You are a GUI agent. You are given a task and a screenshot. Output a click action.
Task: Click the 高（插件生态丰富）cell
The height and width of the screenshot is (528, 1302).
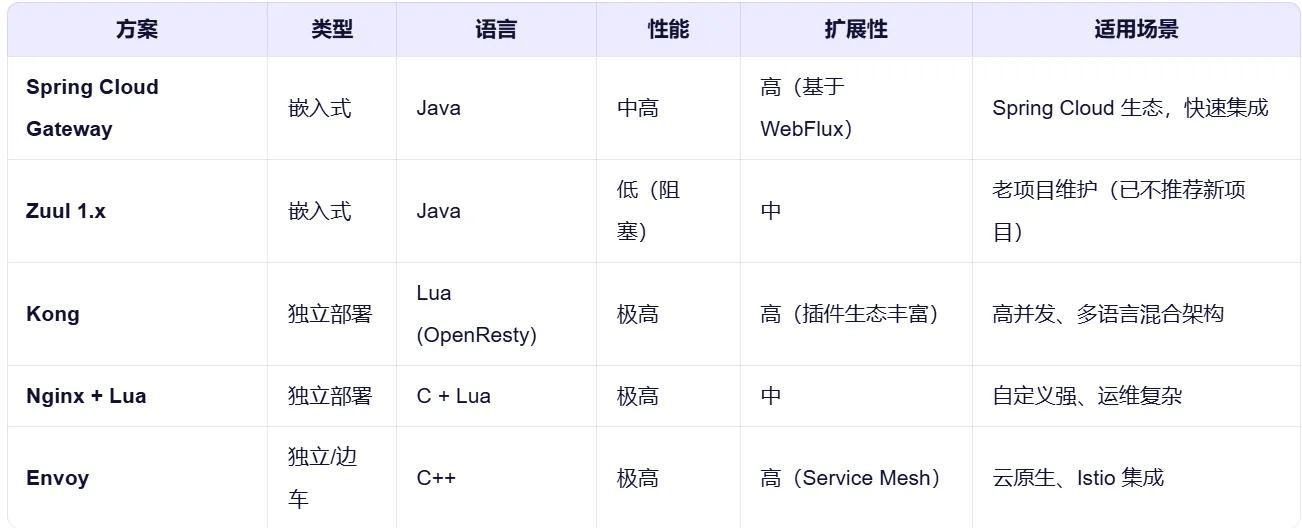[850, 314]
